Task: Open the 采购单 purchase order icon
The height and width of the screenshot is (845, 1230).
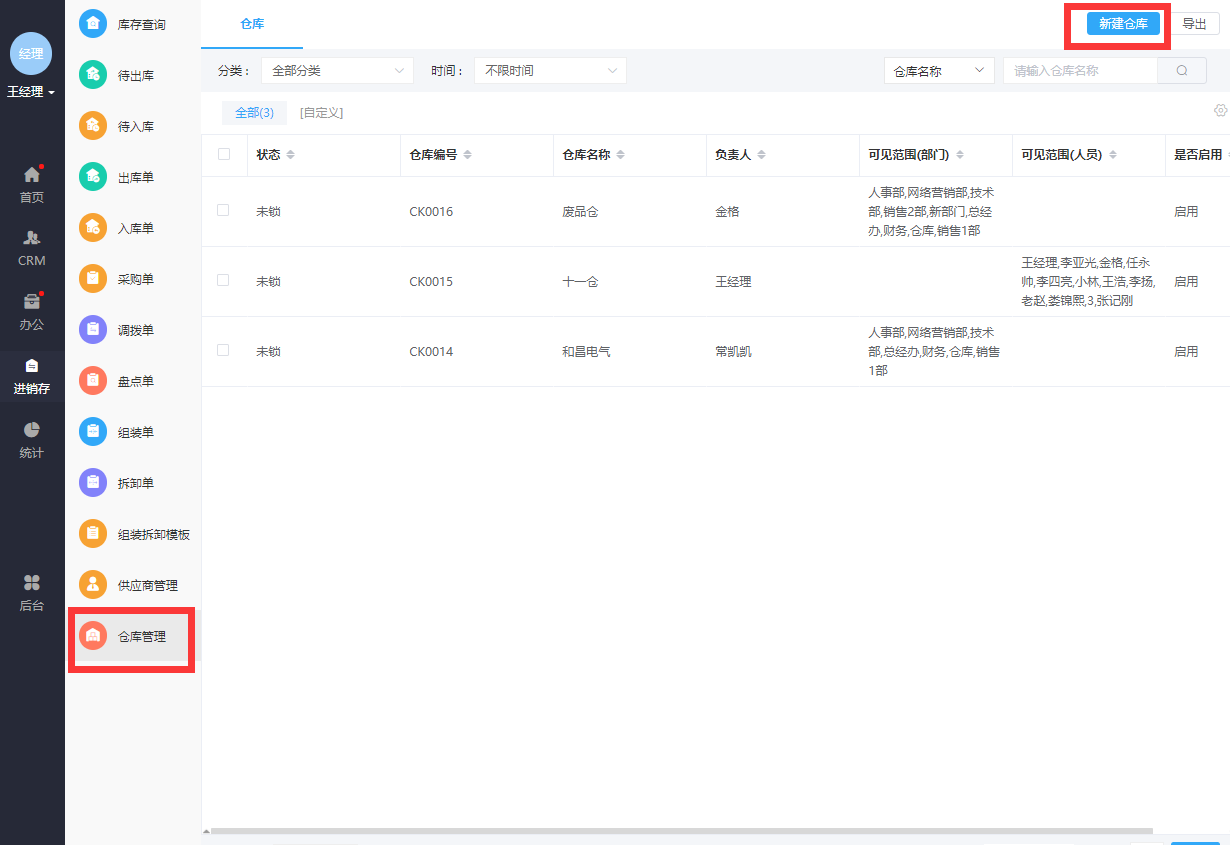Action: 93,279
